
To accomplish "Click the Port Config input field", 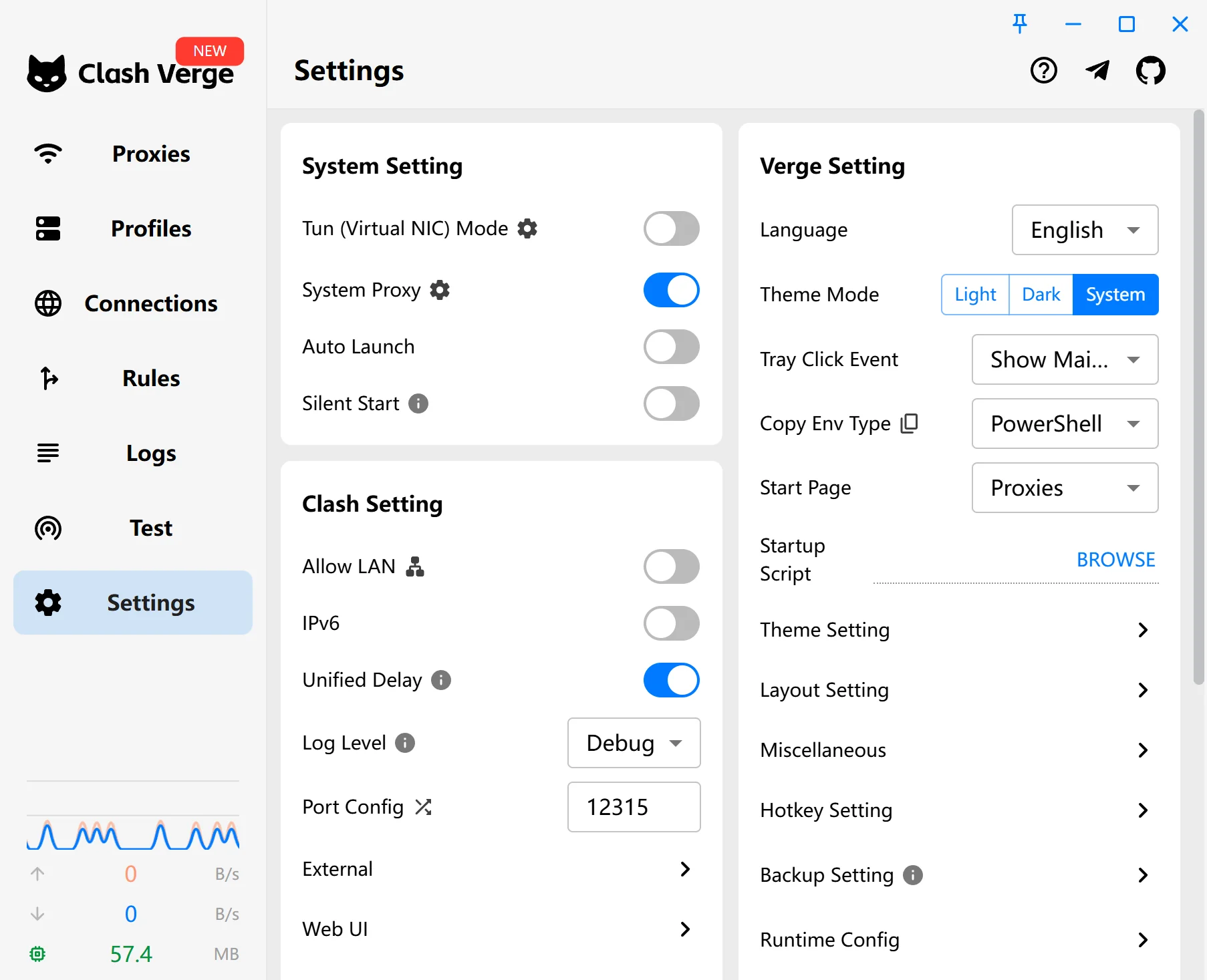I will pyautogui.click(x=634, y=807).
